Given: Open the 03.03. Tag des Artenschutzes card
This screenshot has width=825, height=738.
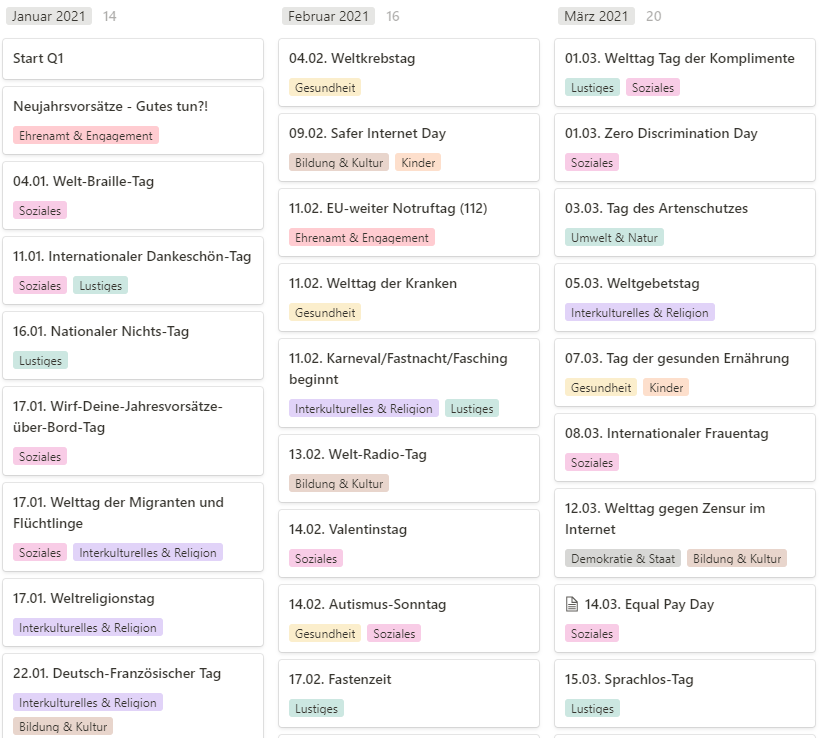Looking at the screenshot, I should click(x=685, y=223).
